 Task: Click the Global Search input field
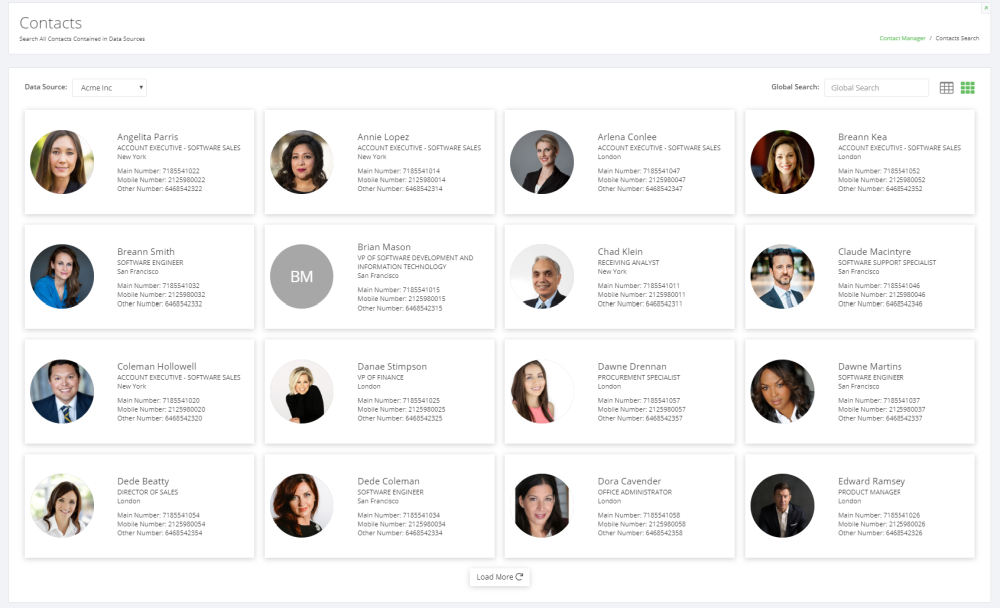point(876,88)
